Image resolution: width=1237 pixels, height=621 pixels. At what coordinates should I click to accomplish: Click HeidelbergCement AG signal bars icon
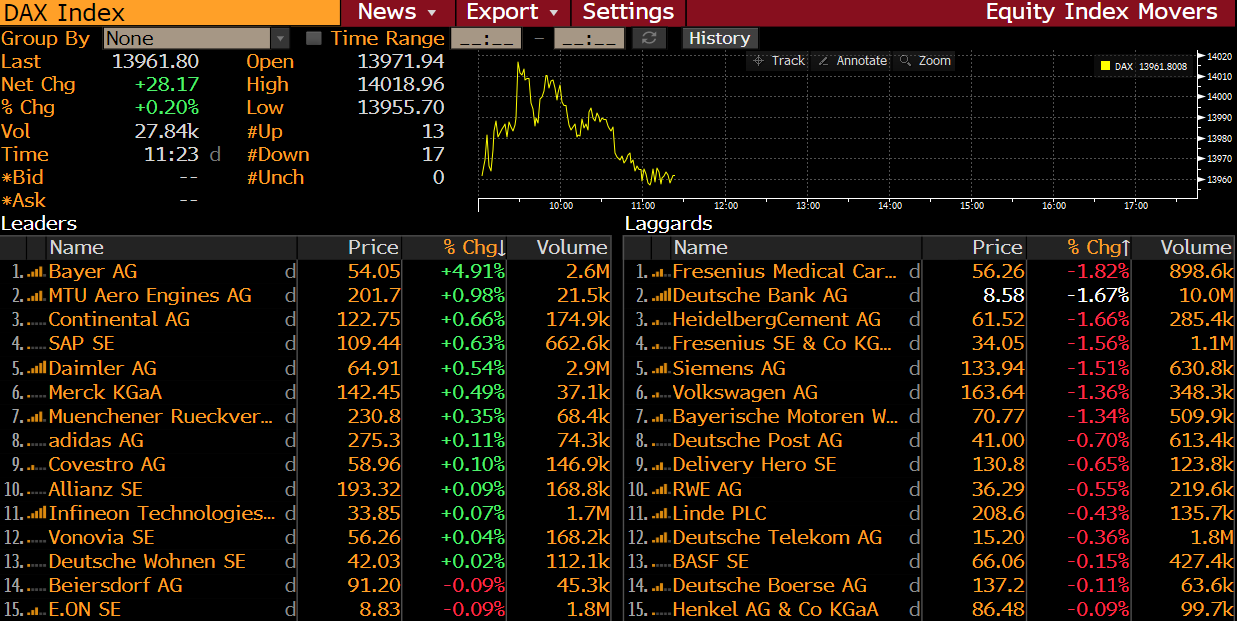(x=661, y=320)
